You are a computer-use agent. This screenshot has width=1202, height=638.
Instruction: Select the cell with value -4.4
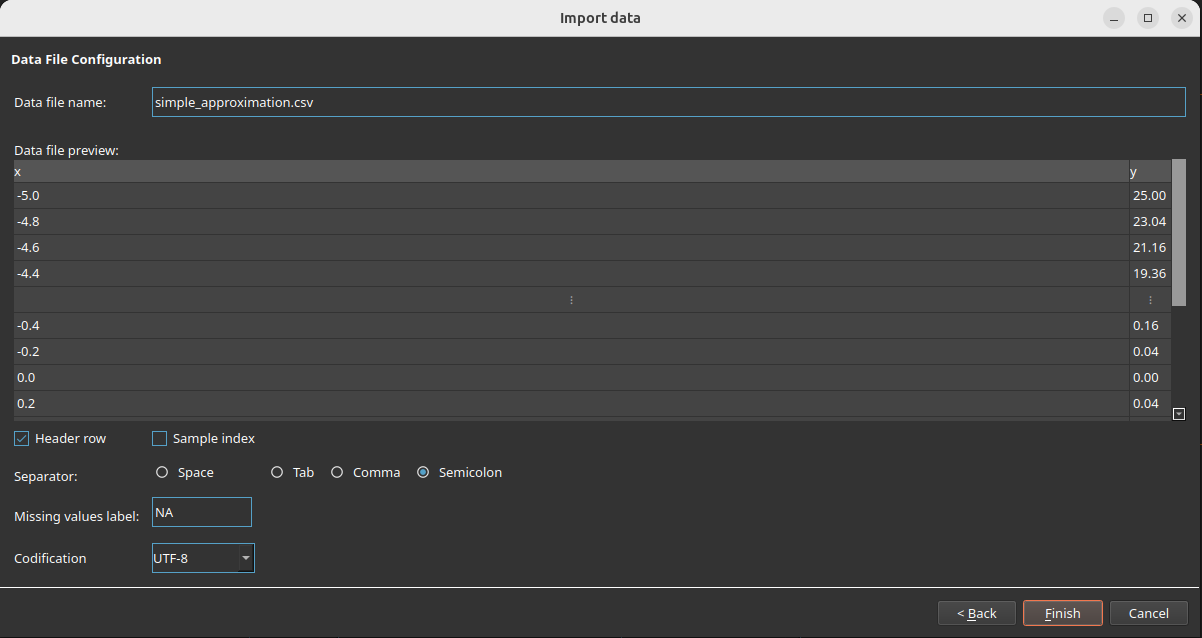pyautogui.click(x=571, y=274)
